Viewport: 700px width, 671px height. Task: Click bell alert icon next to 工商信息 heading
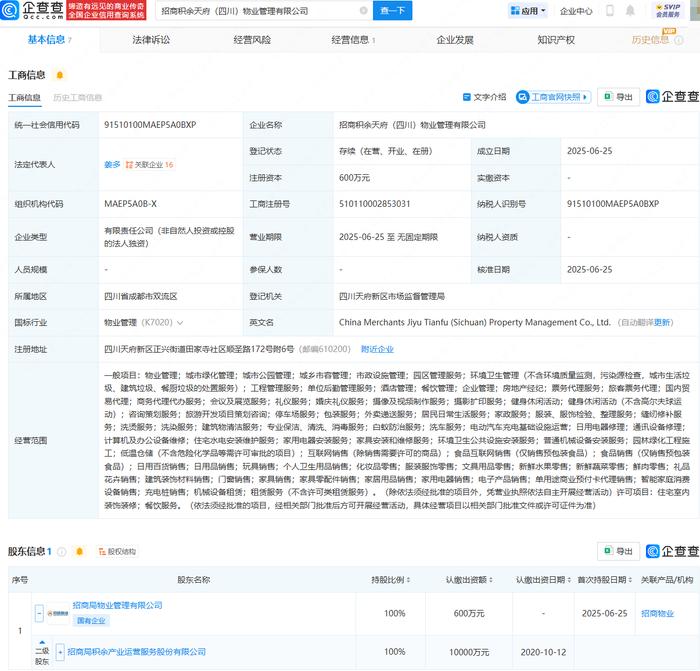click(60, 75)
